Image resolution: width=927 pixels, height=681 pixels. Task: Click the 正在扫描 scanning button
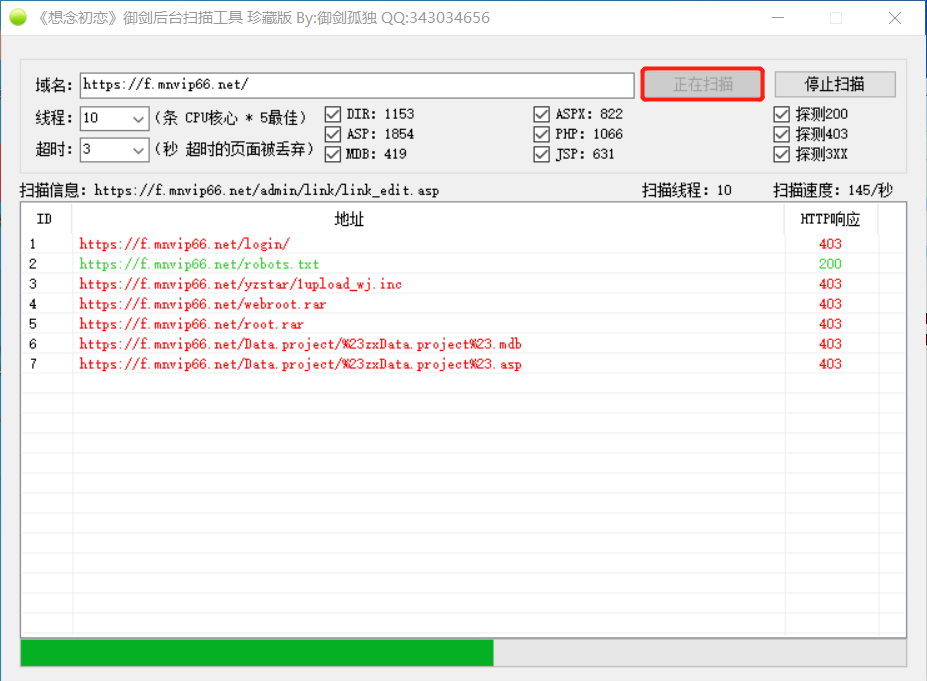click(x=703, y=84)
